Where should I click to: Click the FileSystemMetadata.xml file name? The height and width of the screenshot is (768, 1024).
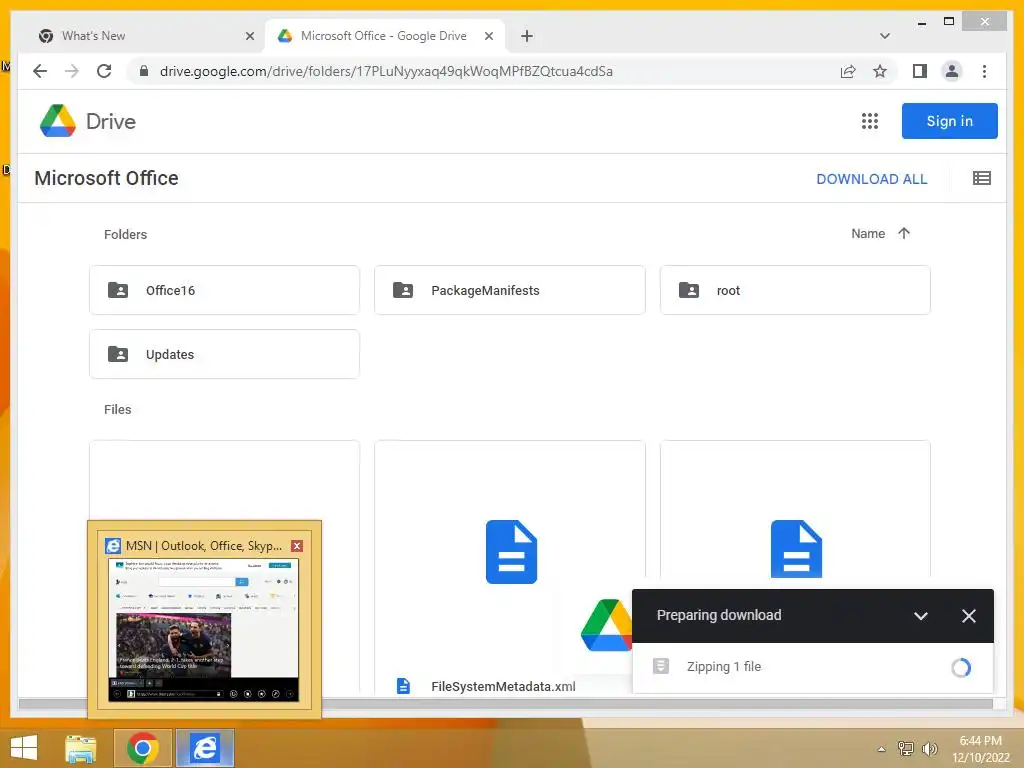(x=503, y=686)
